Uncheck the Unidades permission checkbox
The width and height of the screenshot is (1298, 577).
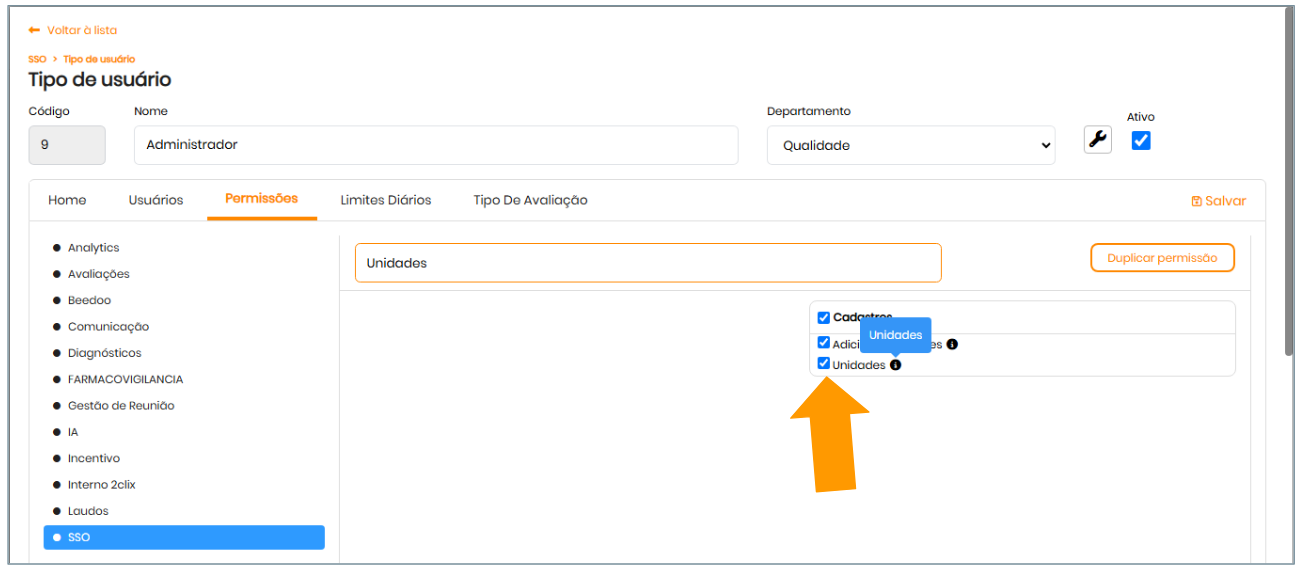[823, 364]
